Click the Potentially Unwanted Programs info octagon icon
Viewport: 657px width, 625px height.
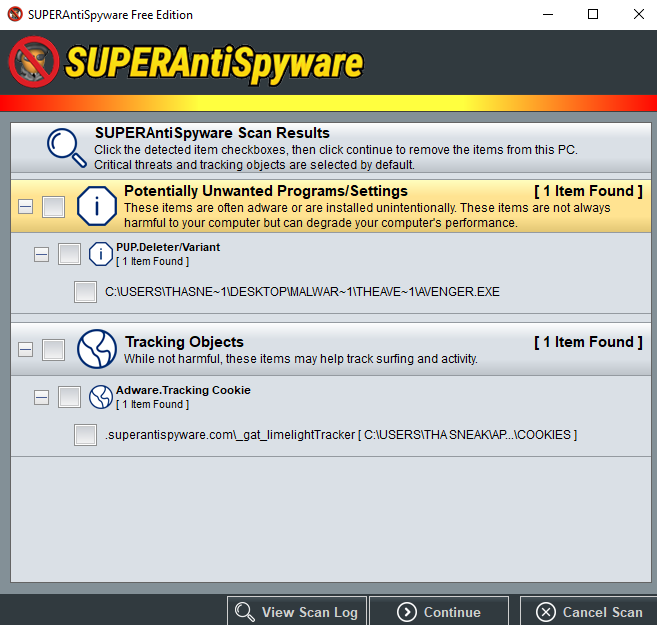97,207
